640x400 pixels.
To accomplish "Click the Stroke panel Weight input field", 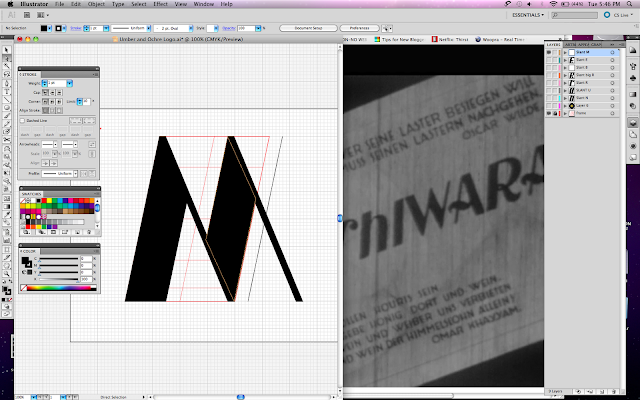I will point(57,83).
